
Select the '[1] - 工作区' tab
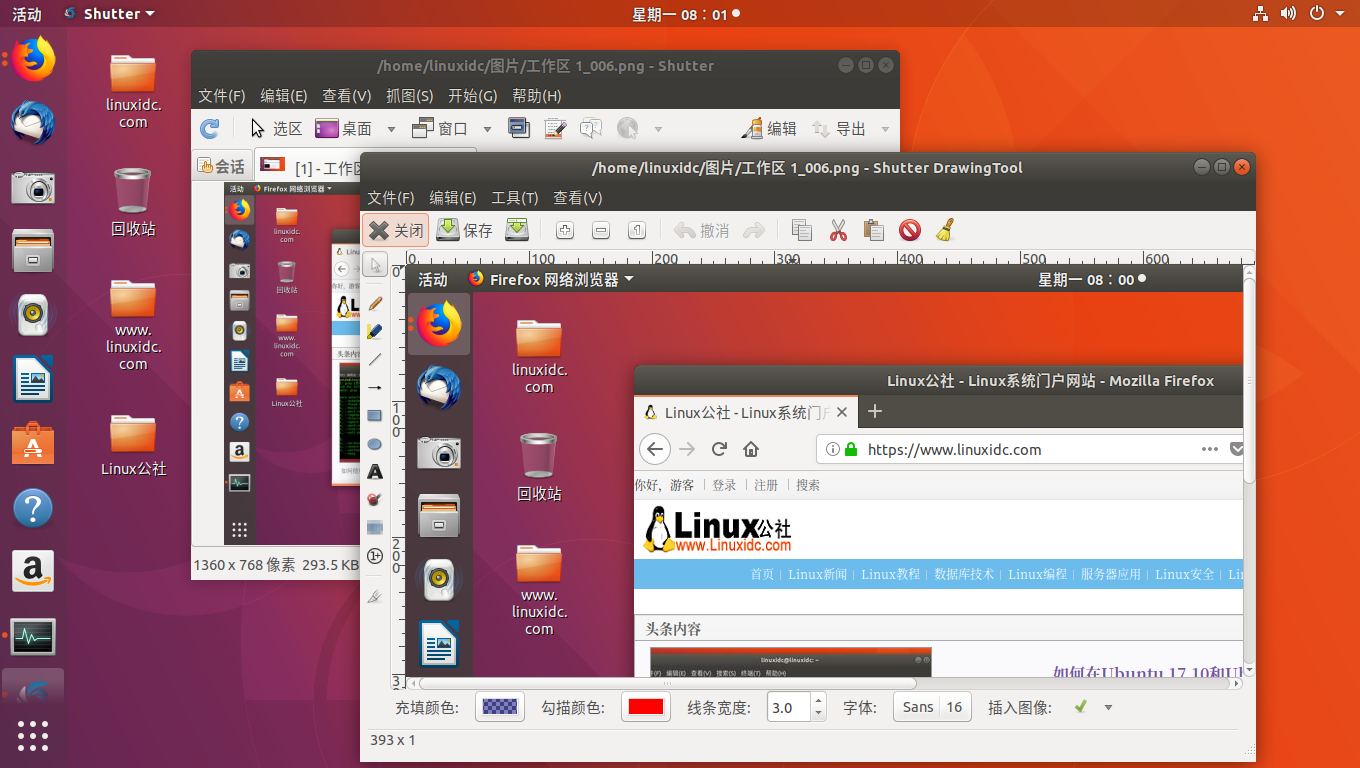pos(306,166)
